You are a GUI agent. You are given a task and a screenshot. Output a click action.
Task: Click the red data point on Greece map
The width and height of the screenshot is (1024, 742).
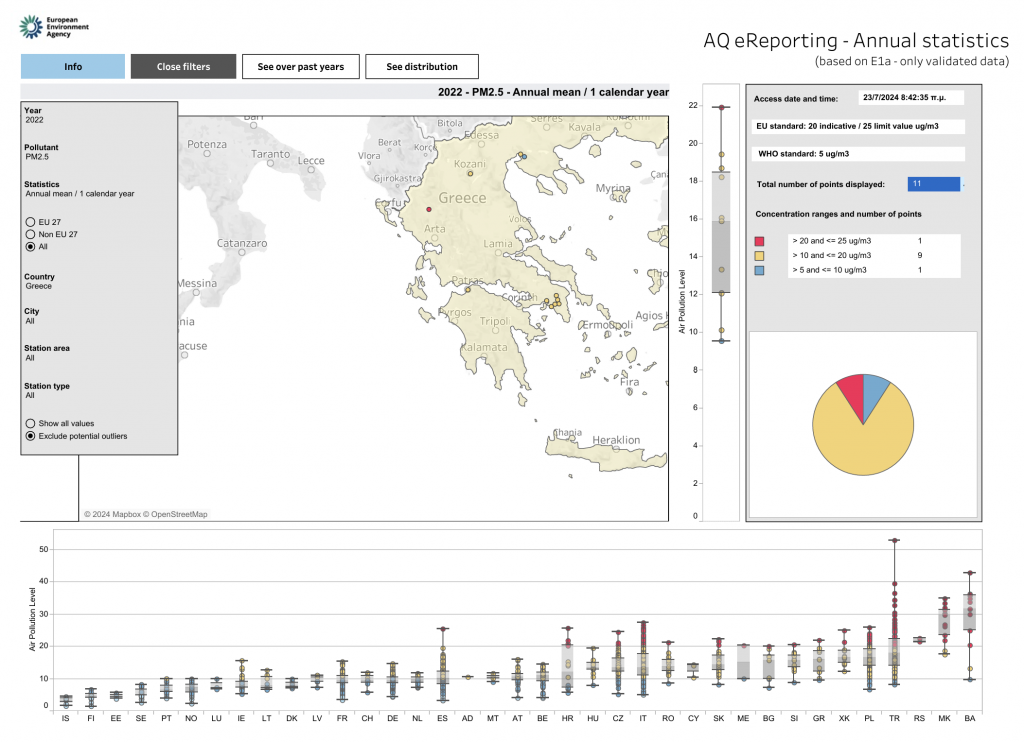tap(429, 210)
